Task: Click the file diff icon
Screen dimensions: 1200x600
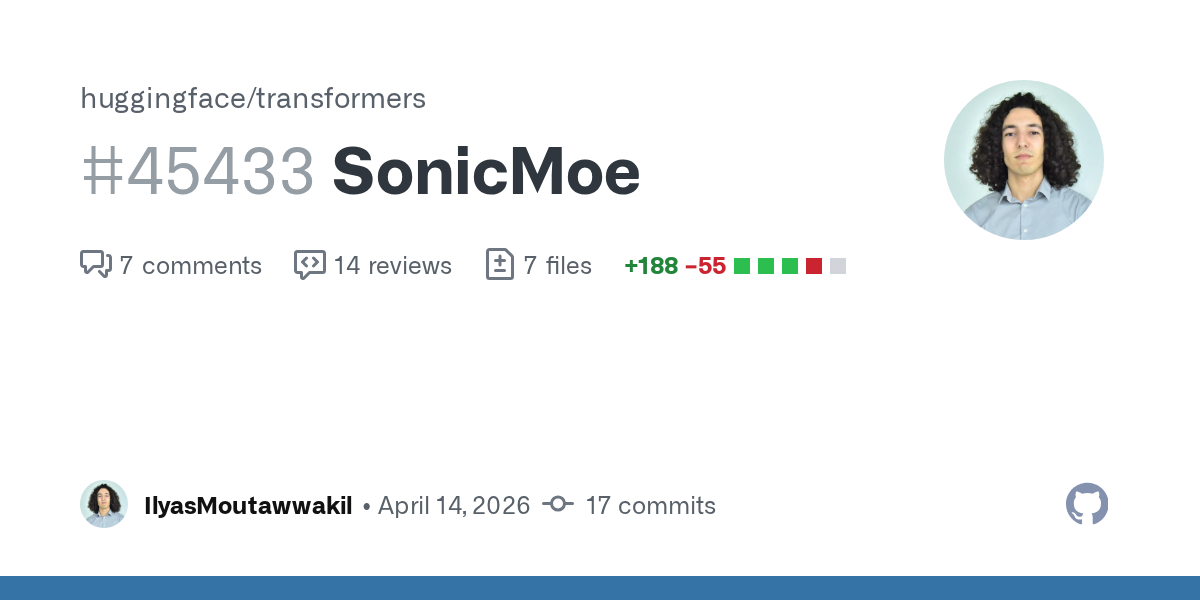Action: tap(500, 265)
